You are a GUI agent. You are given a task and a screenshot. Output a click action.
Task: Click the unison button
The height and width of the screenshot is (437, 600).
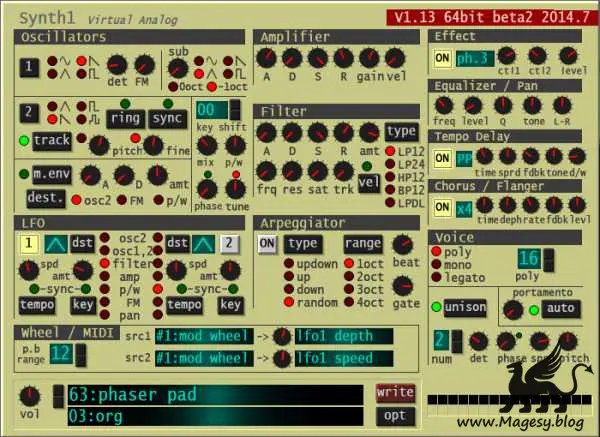tap(465, 308)
